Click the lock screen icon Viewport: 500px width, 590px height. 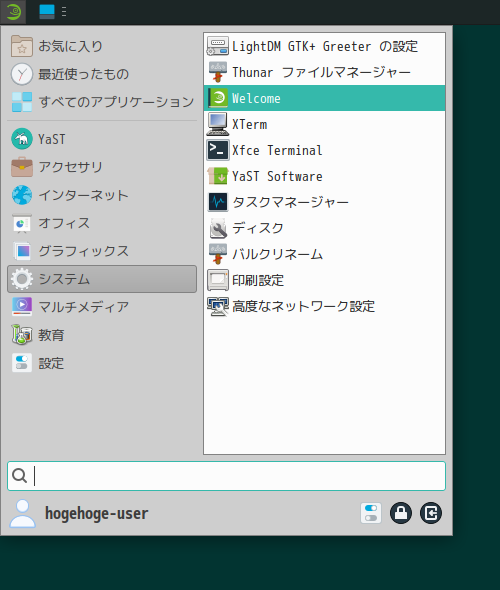tap(401, 513)
